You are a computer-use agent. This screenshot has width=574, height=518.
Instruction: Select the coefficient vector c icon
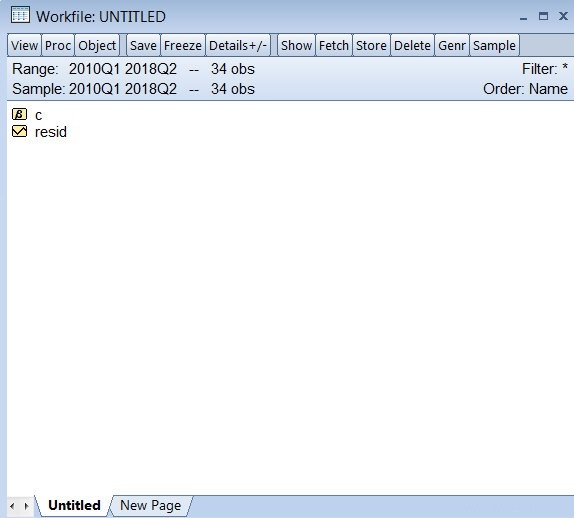click(19, 114)
